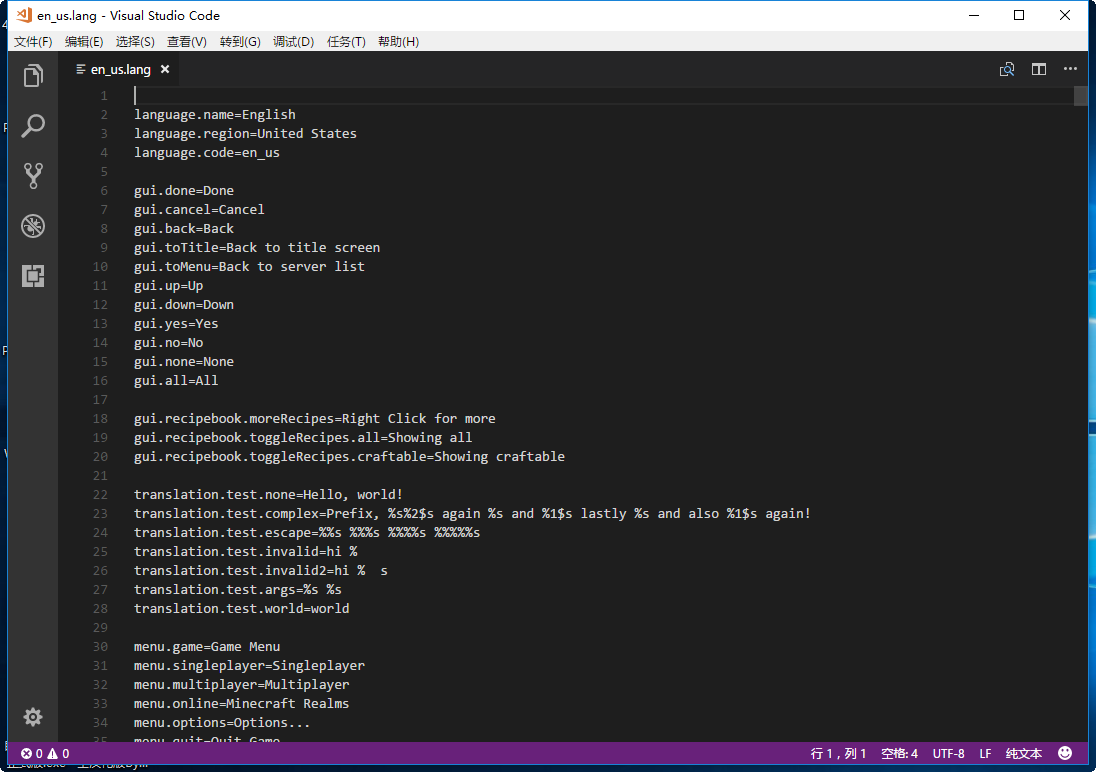Image resolution: width=1096 pixels, height=772 pixels.
Task: Click the line menu.game=Game Menu
Action: point(207,647)
